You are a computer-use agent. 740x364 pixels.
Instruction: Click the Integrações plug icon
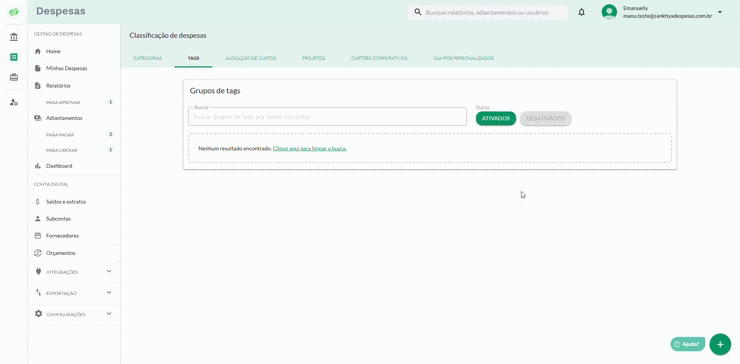[x=38, y=271]
